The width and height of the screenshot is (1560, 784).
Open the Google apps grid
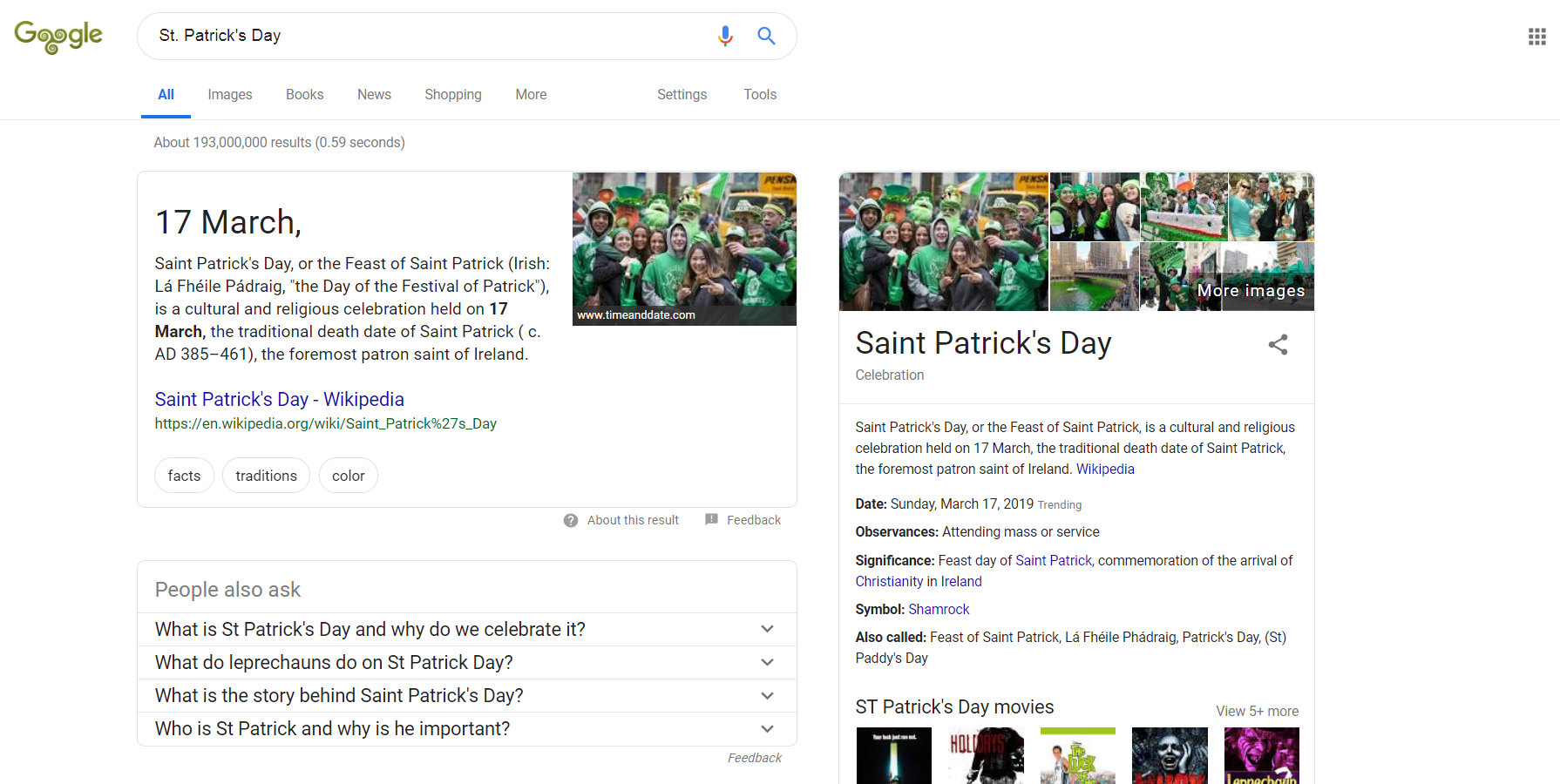[1537, 37]
